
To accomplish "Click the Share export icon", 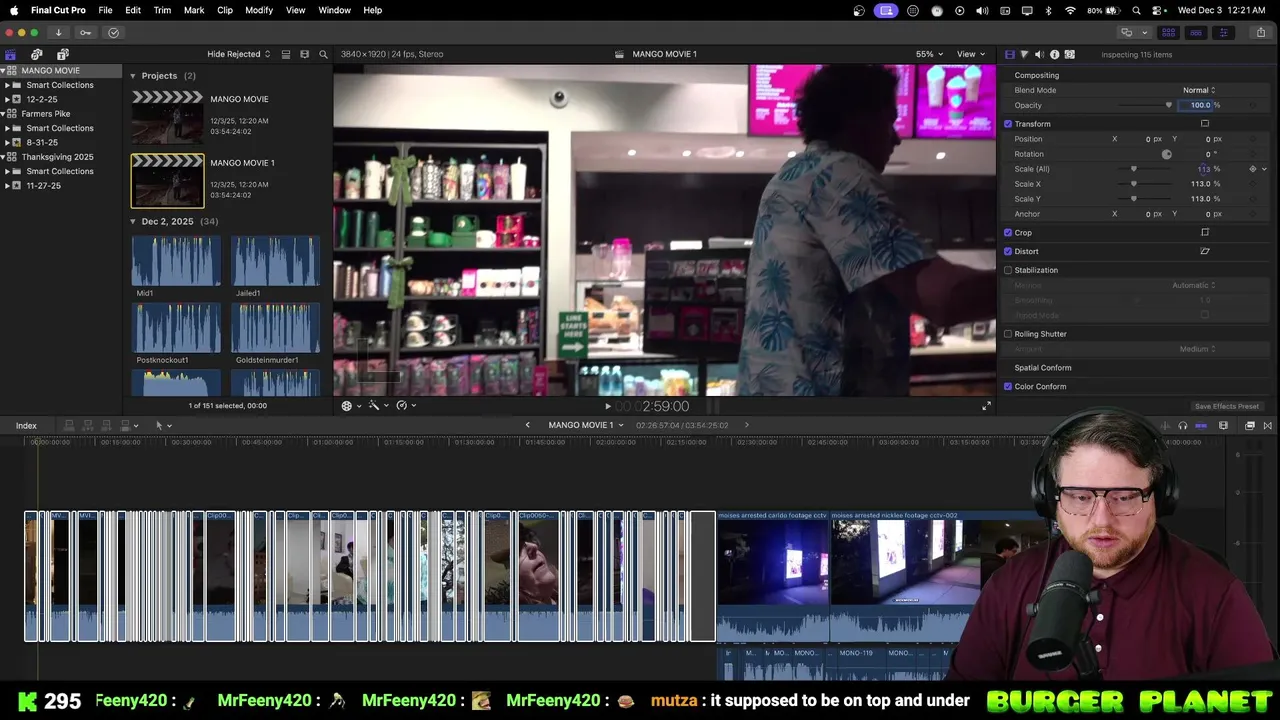I will coord(1260,32).
